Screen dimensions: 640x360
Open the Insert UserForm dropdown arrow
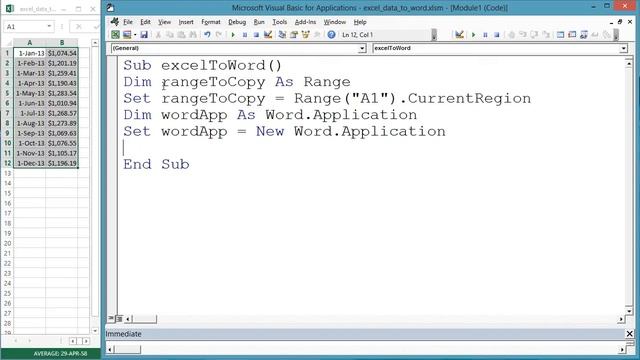click(x=135, y=35)
